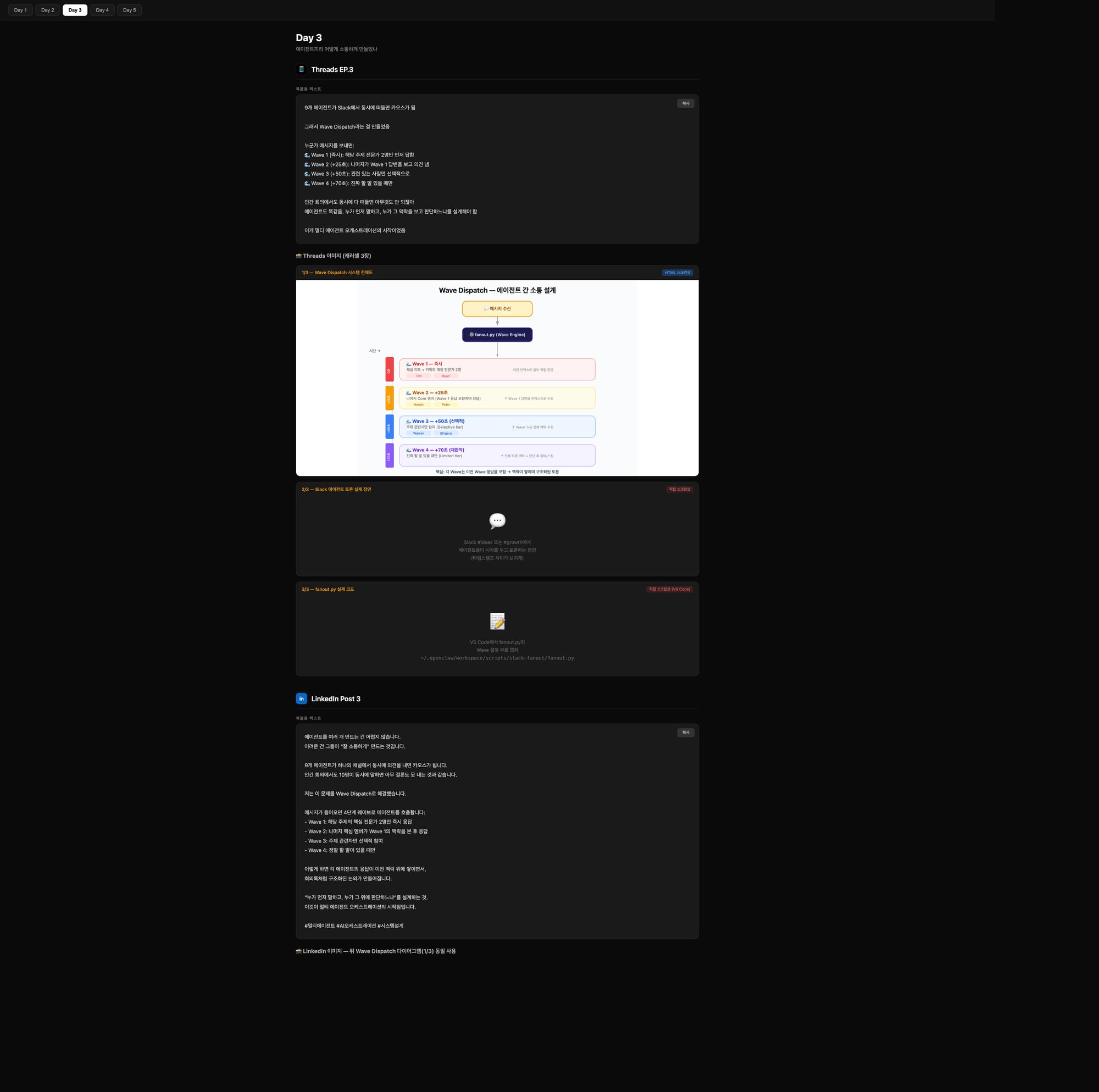Click the 메시지 수신 box in diagram
The image size is (1099, 1092).
497,308
